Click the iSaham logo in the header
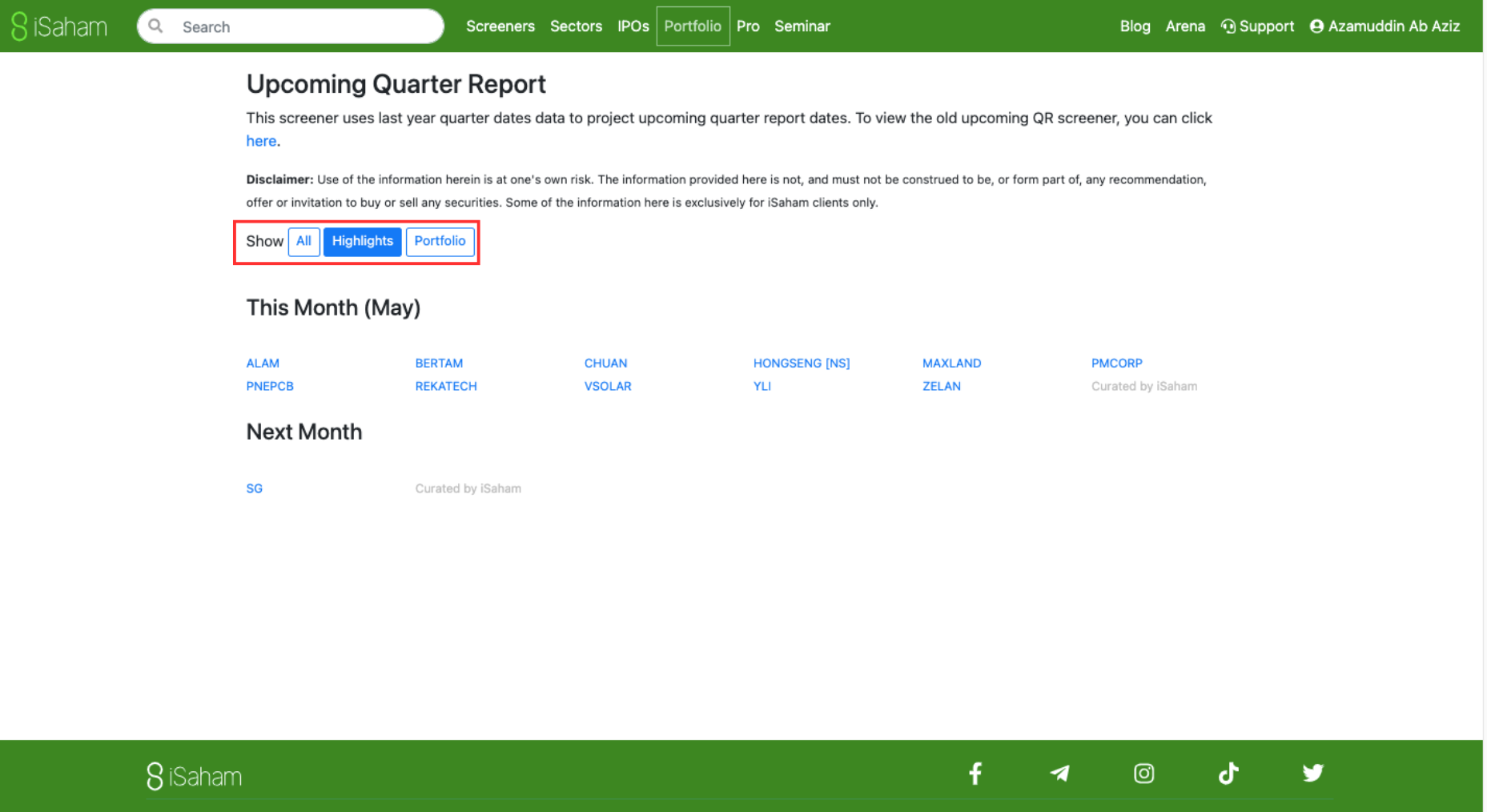The image size is (1487, 812). (x=59, y=26)
